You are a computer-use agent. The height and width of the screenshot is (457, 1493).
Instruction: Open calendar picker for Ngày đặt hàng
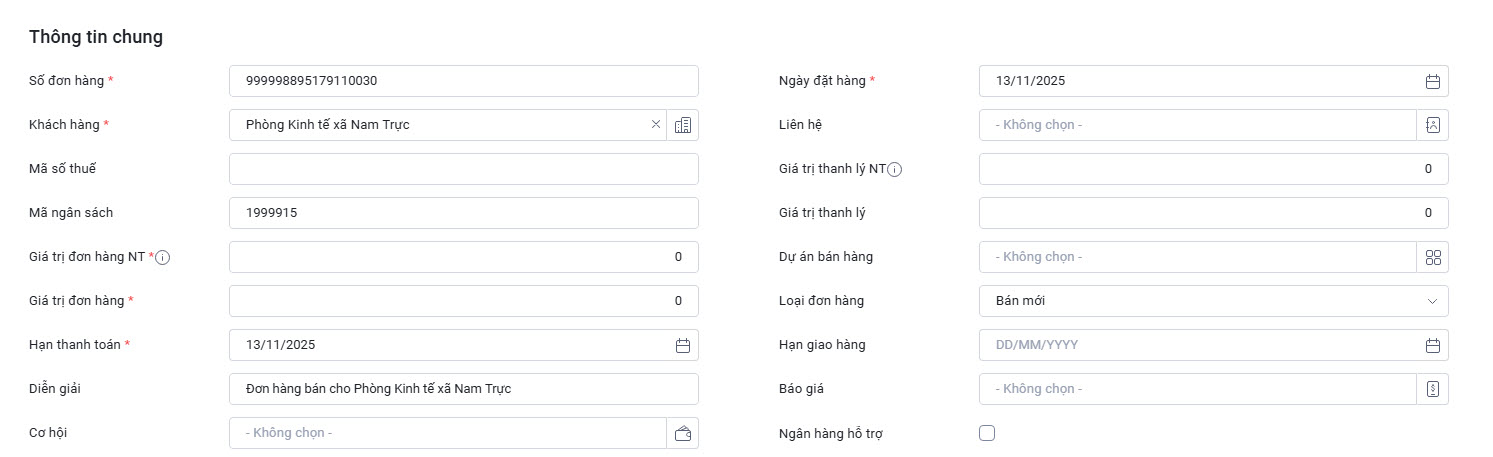tap(1432, 81)
